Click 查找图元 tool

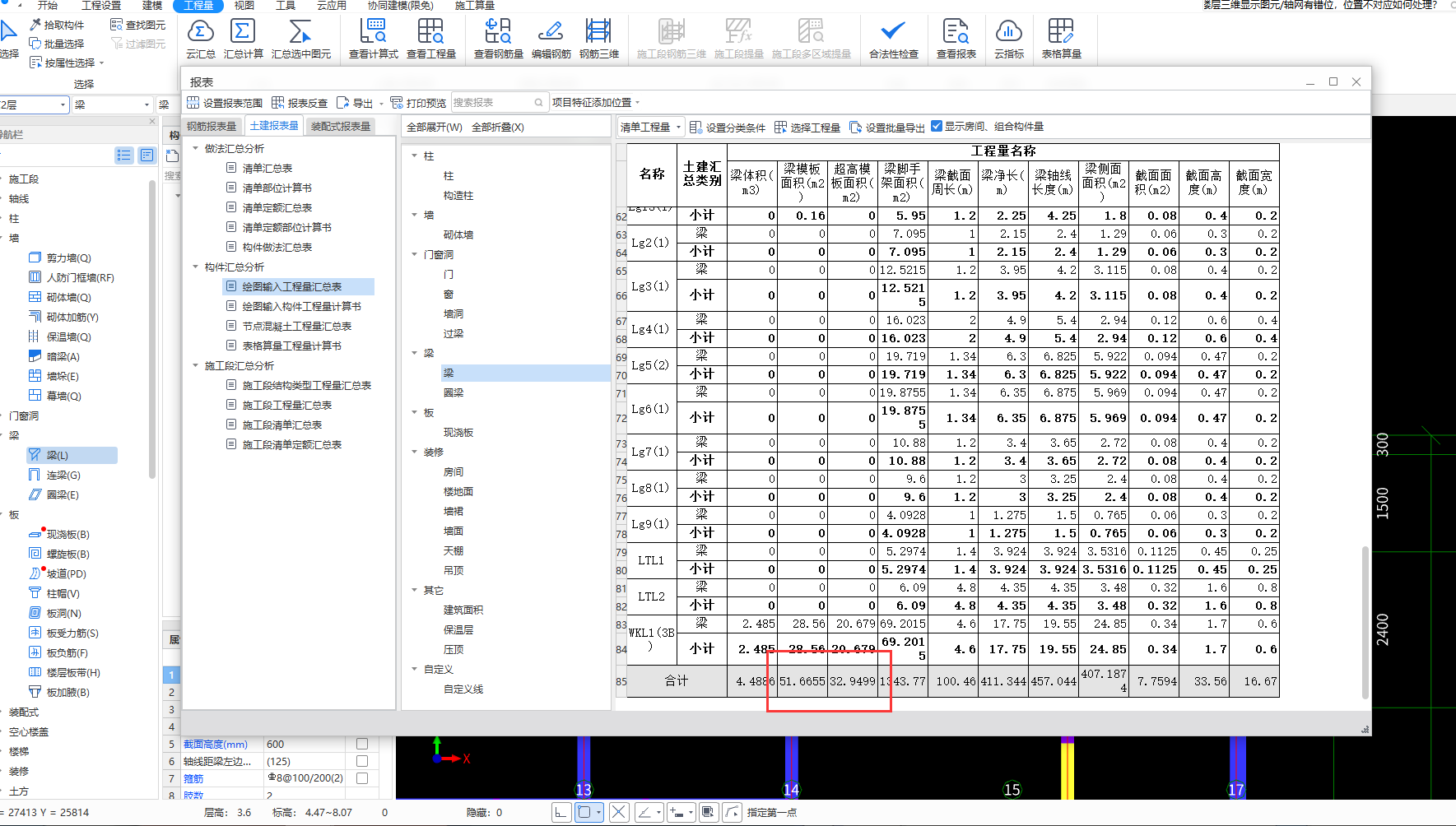tap(137, 25)
